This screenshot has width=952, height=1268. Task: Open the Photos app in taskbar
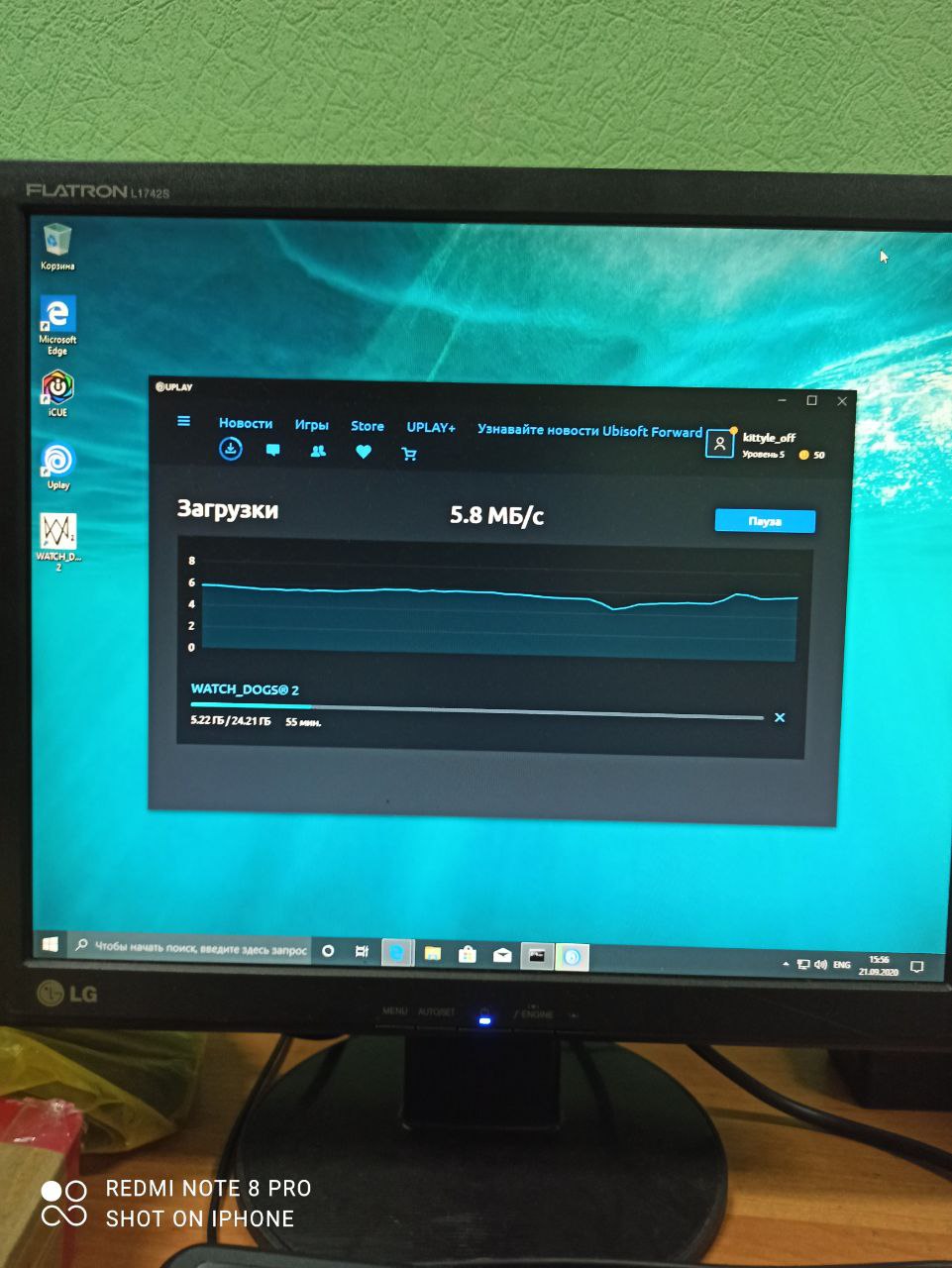click(537, 956)
